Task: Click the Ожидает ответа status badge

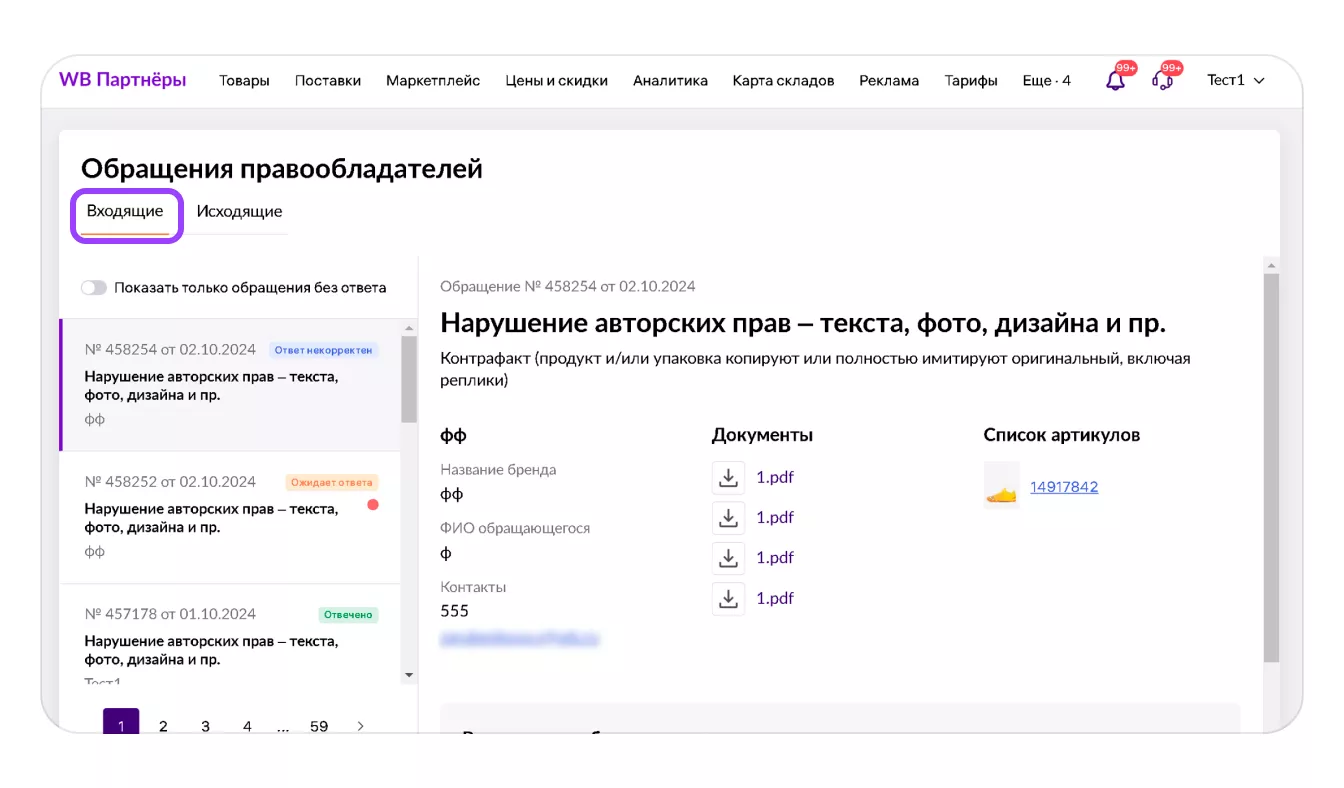Action: [332, 482]
